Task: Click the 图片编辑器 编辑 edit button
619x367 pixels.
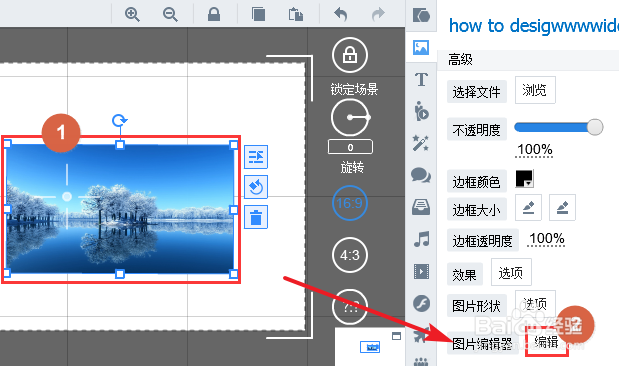Action: click(x=547, y=342)
